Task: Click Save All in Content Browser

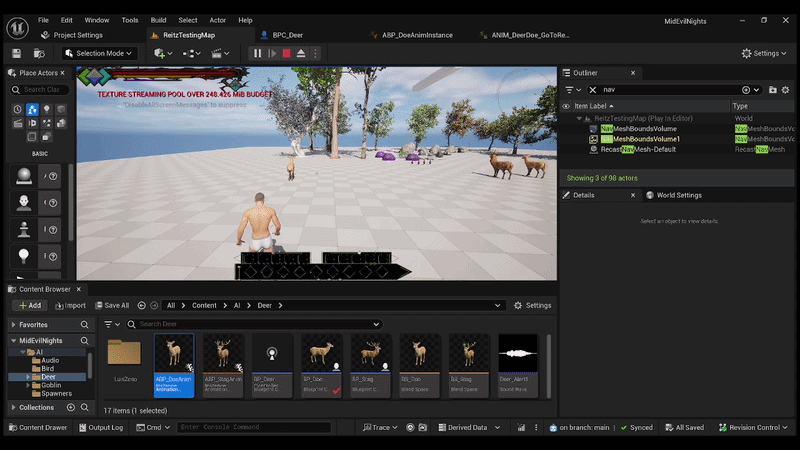Action: [112, 306]
